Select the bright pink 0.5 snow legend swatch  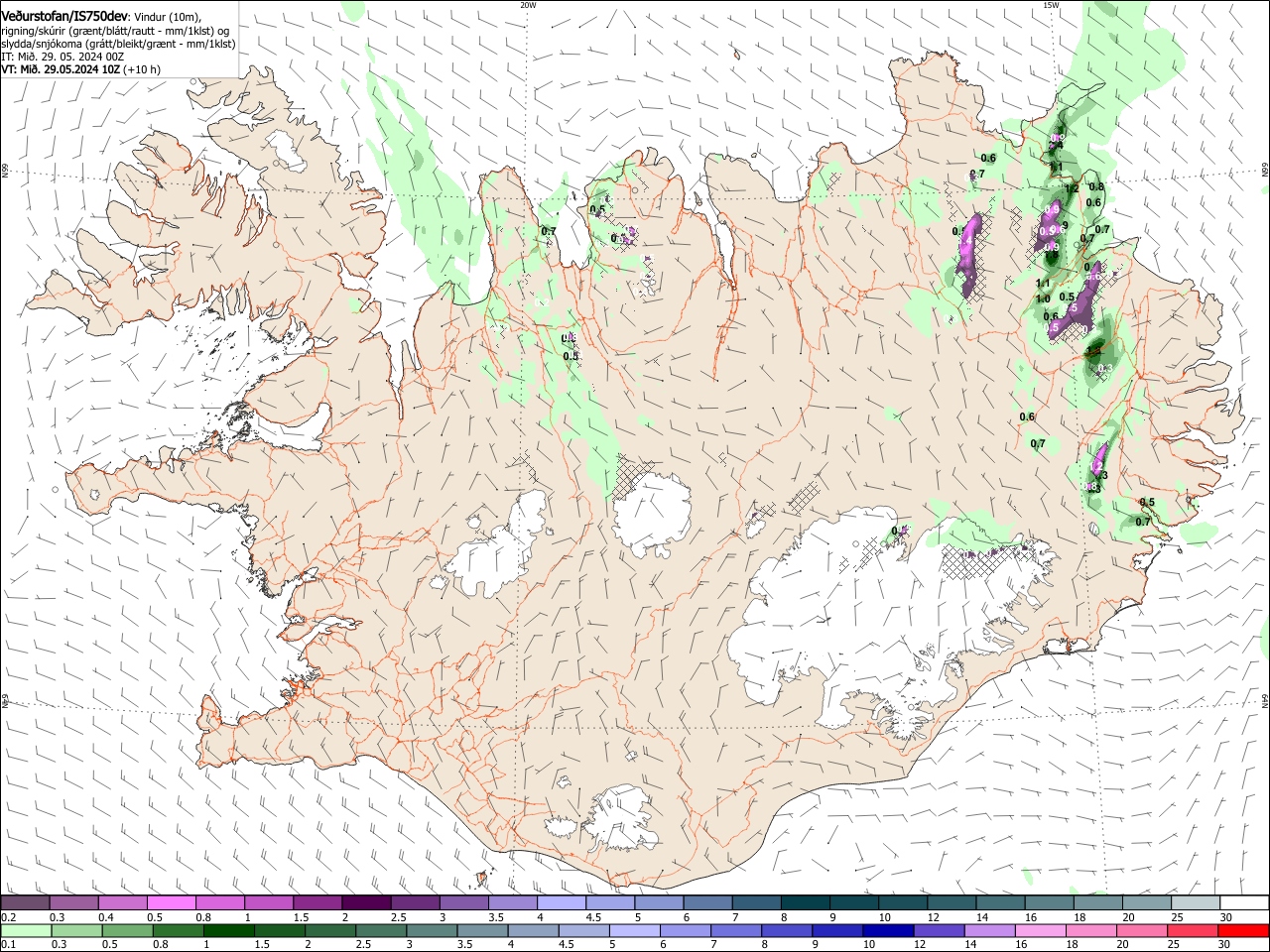click(171, 902)
